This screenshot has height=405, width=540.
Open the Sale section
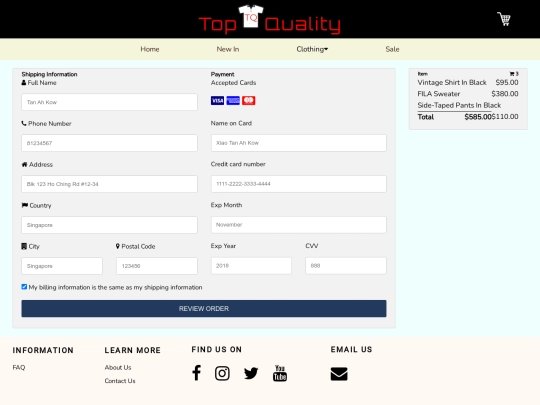(392, 49)
